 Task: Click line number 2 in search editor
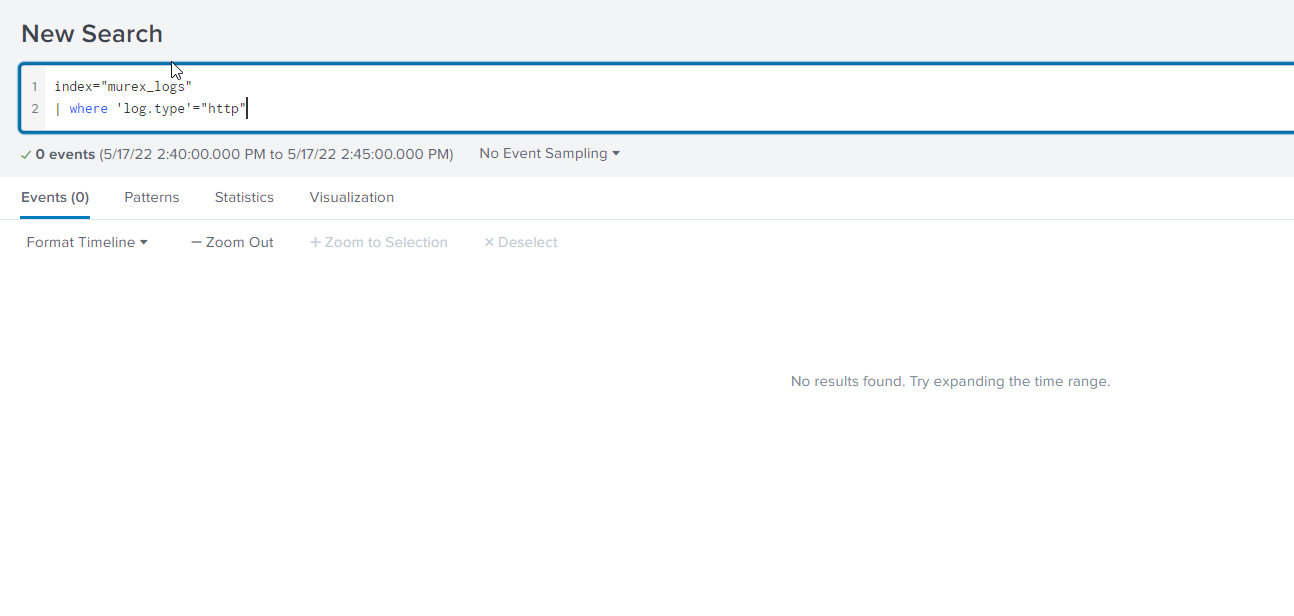click(x=34, y=109)
